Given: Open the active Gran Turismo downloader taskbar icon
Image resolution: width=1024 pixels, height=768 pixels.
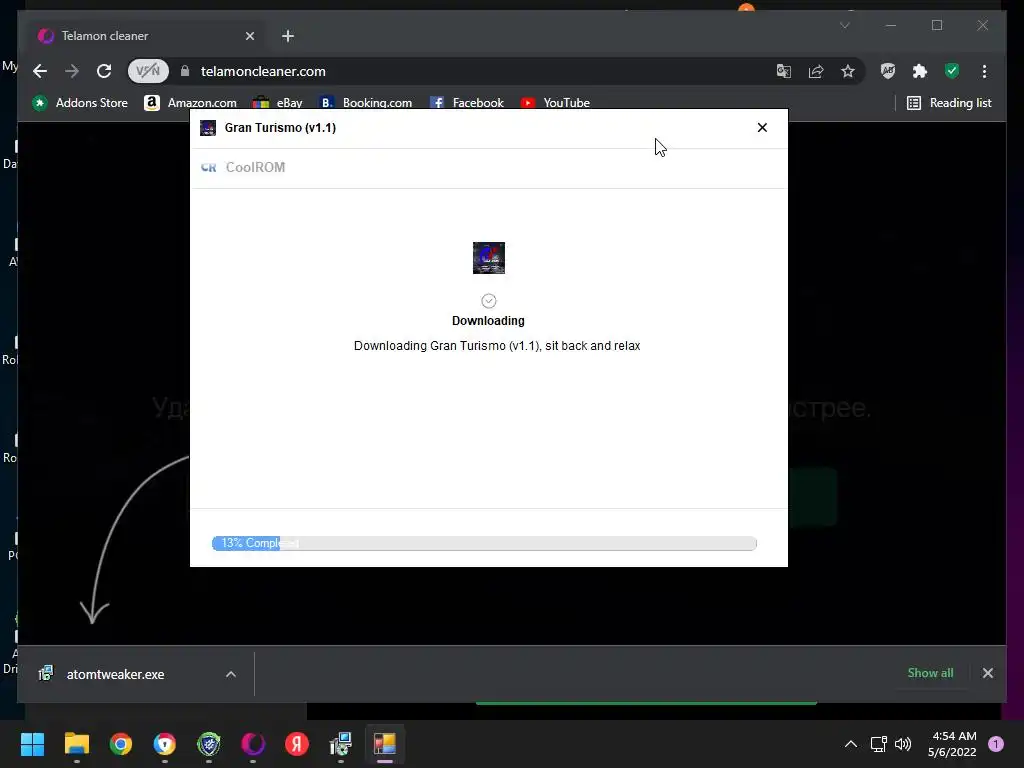Looking at the screenshot, I should click(385, 744).
